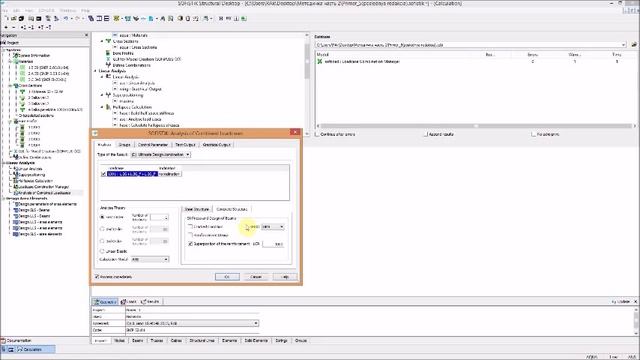Toggle the Continue after errors checkbox
Viewport: 640px width, 360px height.
point(318,134)
